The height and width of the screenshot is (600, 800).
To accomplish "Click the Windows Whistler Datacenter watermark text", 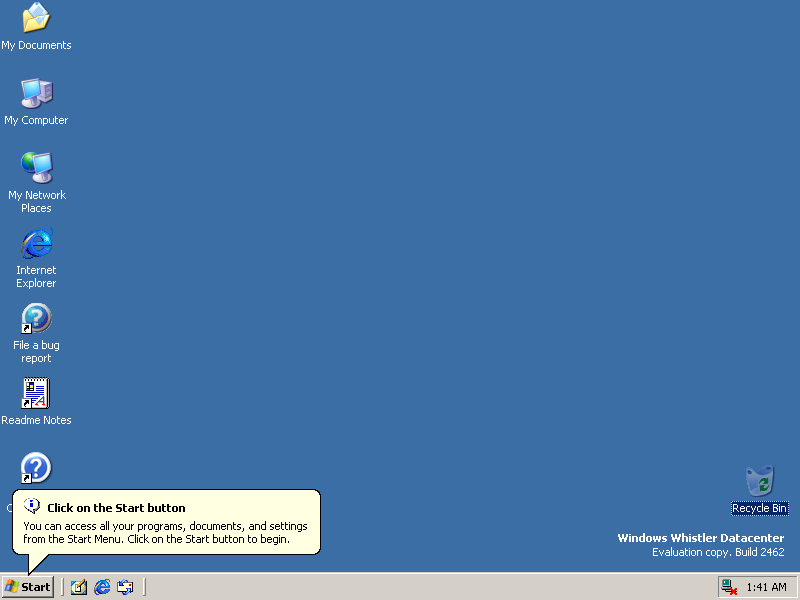I will coord(700,537).
